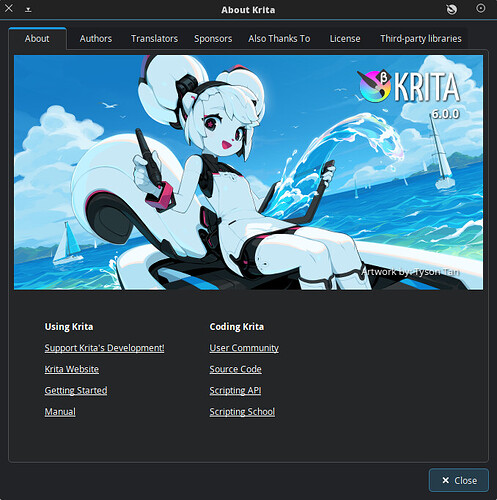The image size is (497, 500).
Task: Switch to the Authors tab
Action: point(96,39)
